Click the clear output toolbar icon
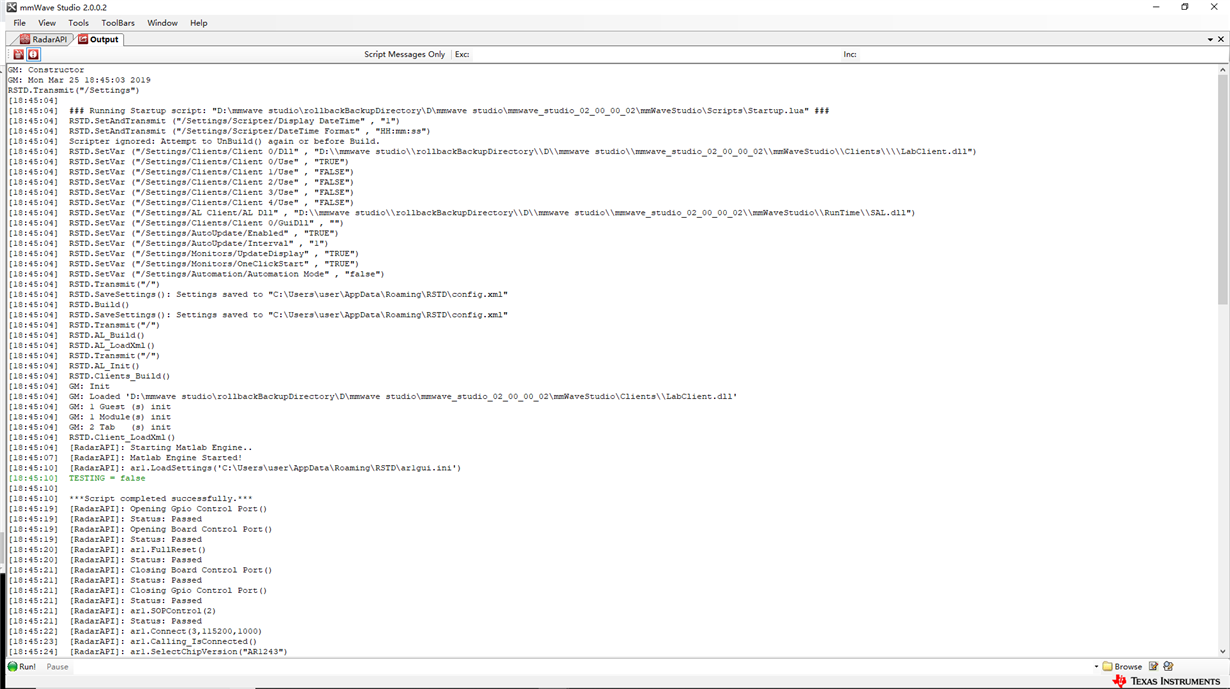The width and height of the screenshot is (1230, 689). coord(18,54)
